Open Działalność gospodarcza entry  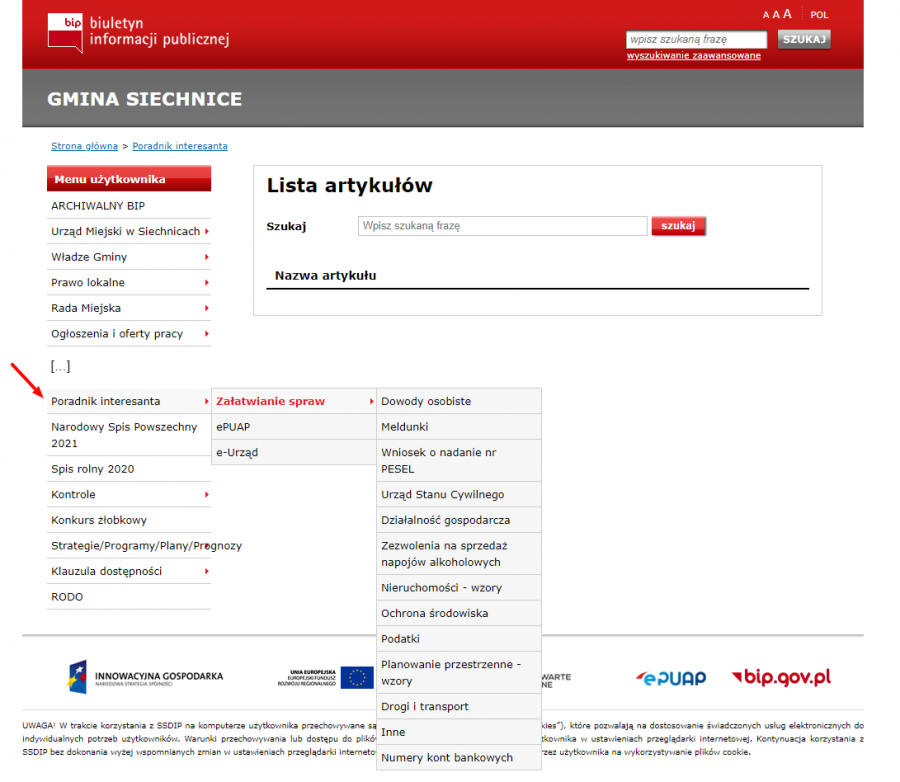(x=459, y=520)
